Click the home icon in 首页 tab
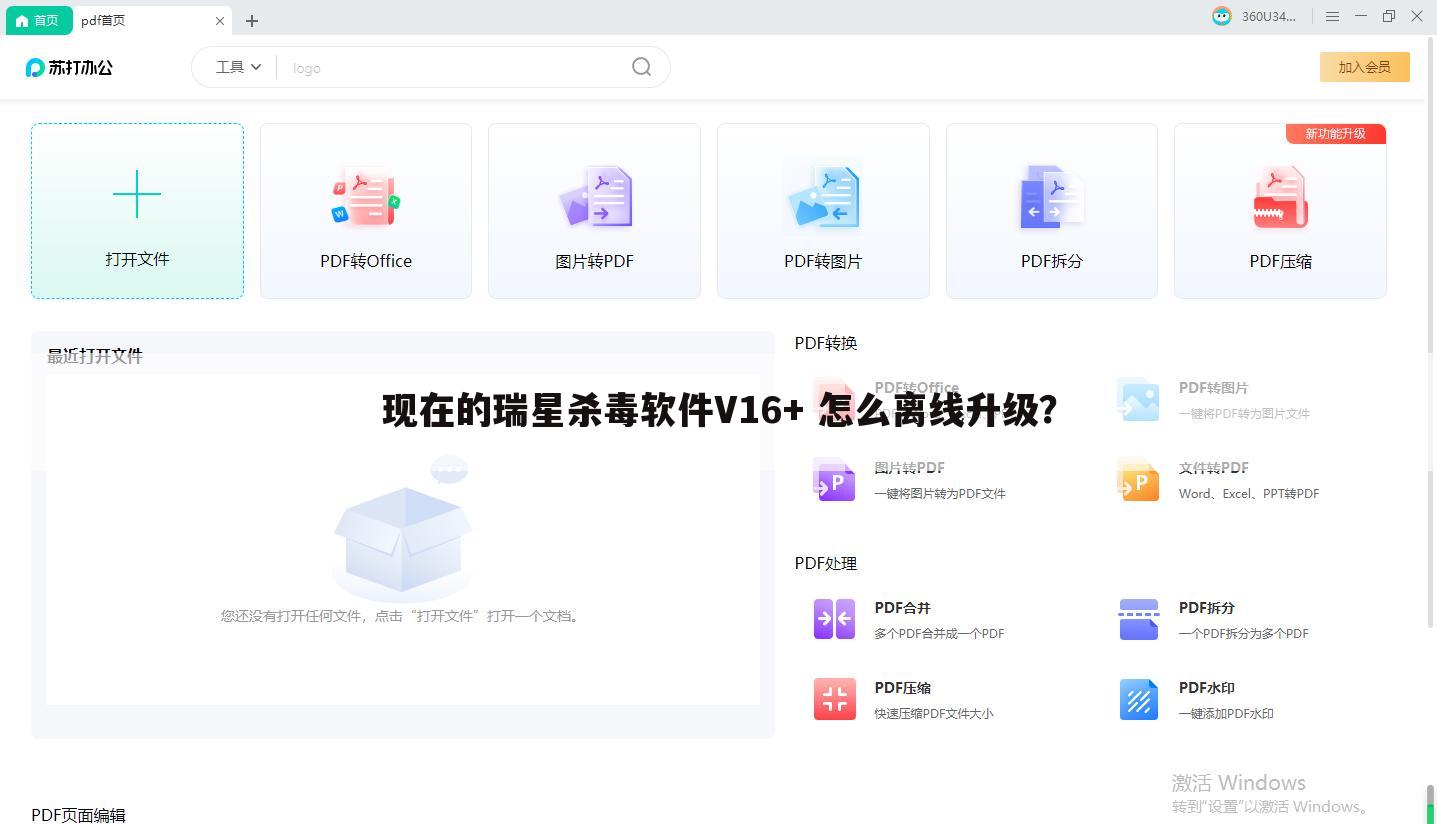 click(22, 20)
